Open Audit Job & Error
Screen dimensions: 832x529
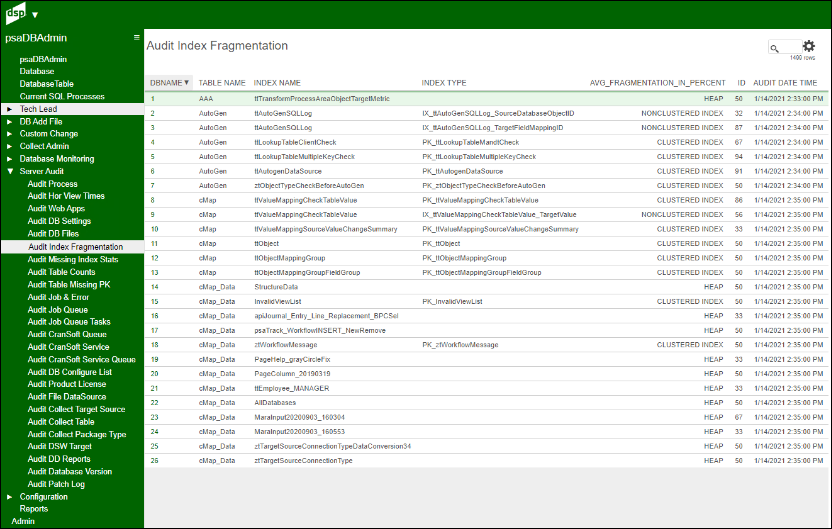point(58,297)
